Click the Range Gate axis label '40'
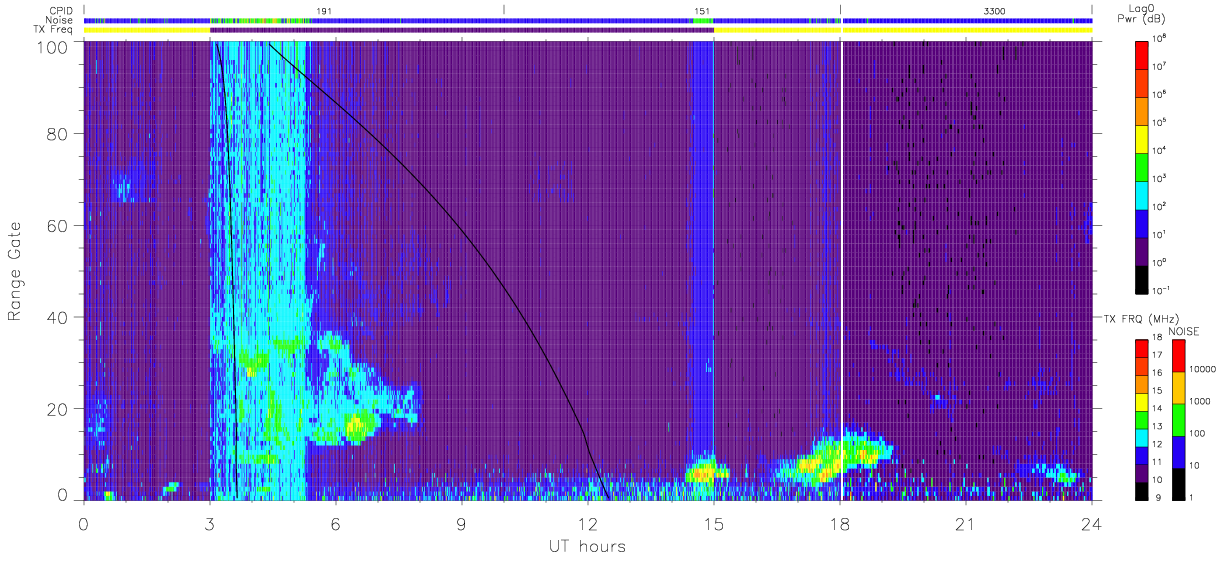 [x=59, y=317]
